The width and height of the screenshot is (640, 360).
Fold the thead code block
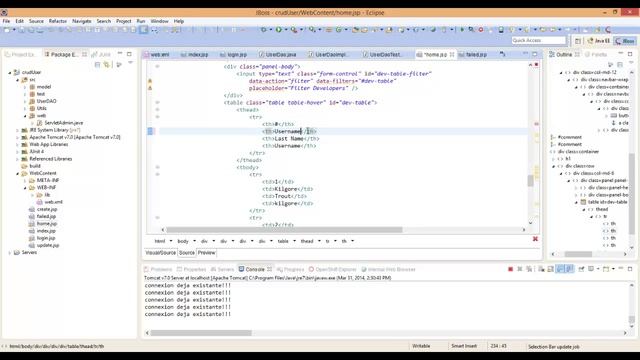158,109
